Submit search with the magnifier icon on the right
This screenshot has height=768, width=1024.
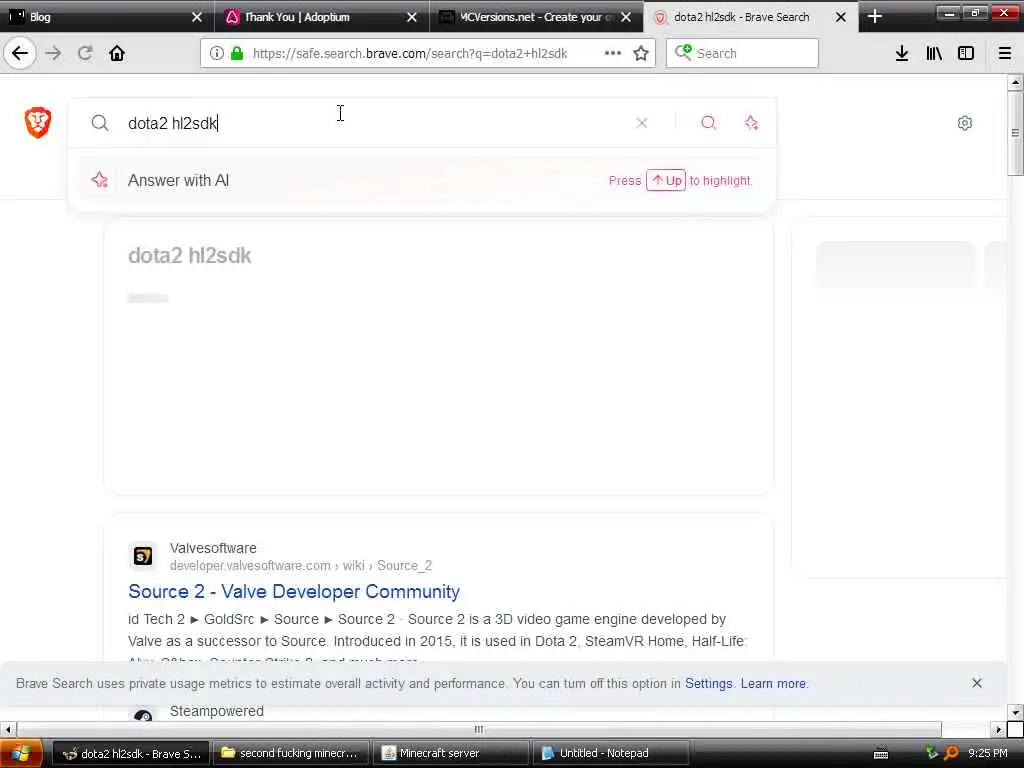point(709,123)
